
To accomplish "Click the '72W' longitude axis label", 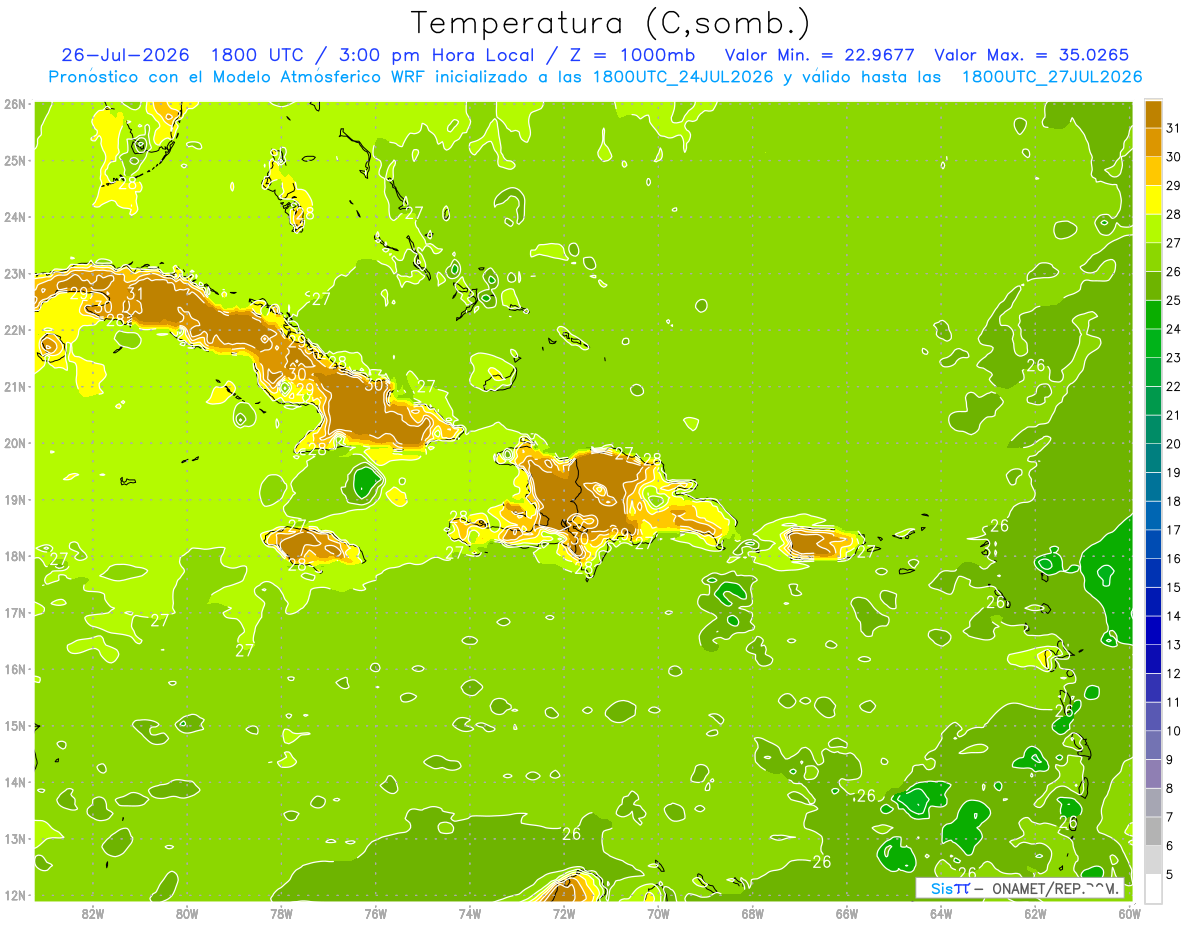I will tap(564, 913).
